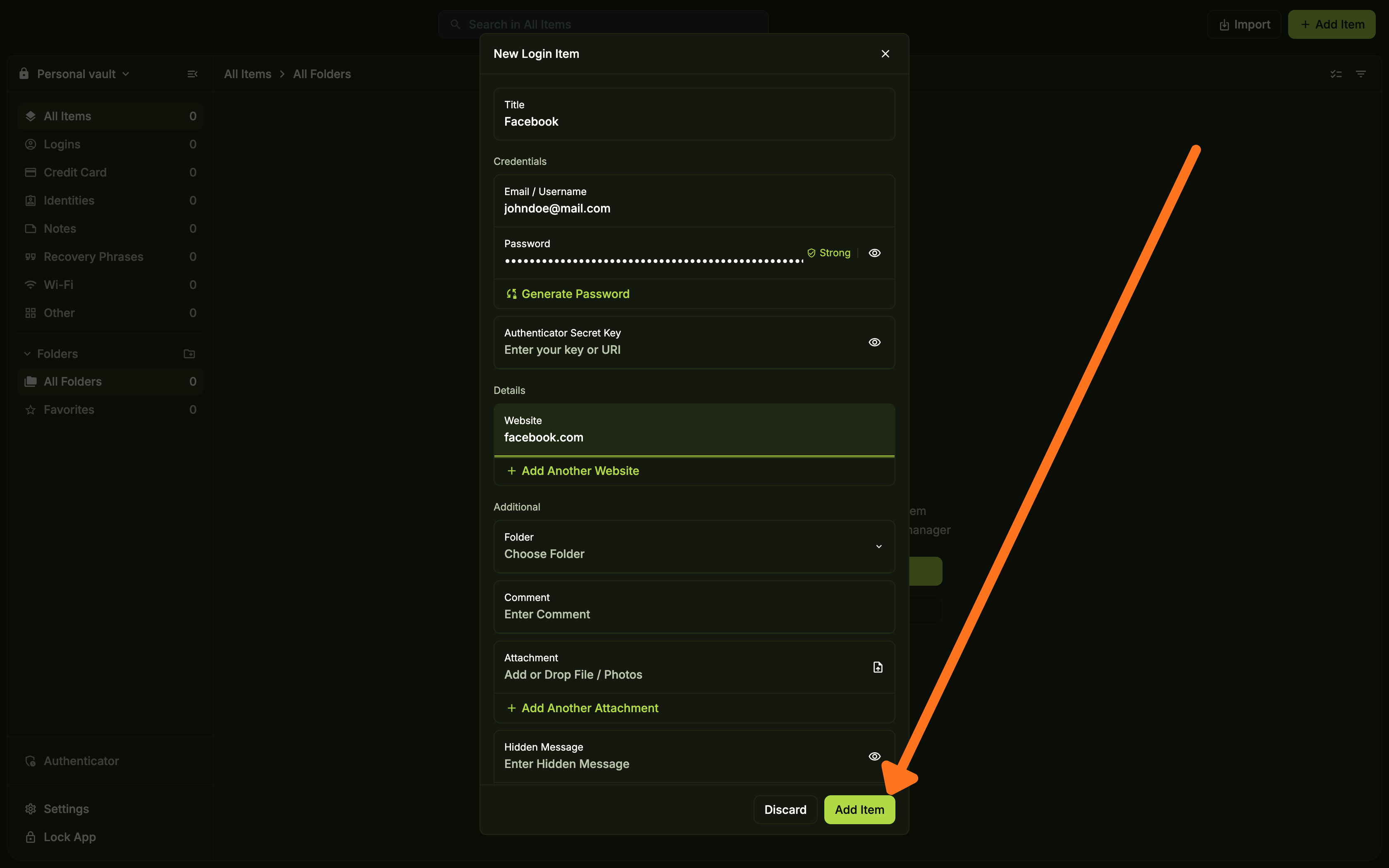Click the Add Item button in the dialog

(x=859, y=809)
